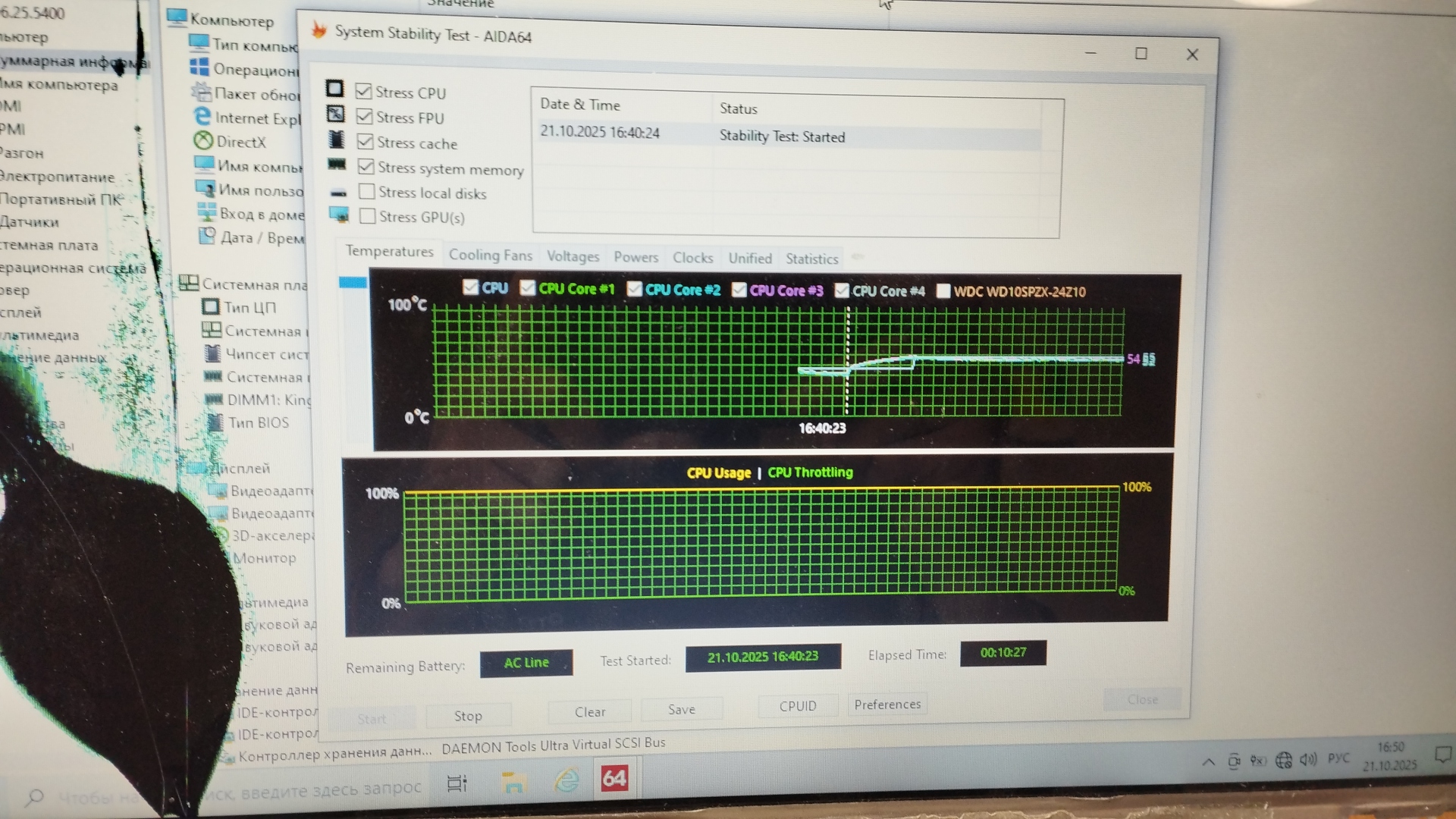Viewport: 1456px width, 819px height.
Task: Enable WDC WD10SPZX drive temperature checkbox
Action: [943, 291]
